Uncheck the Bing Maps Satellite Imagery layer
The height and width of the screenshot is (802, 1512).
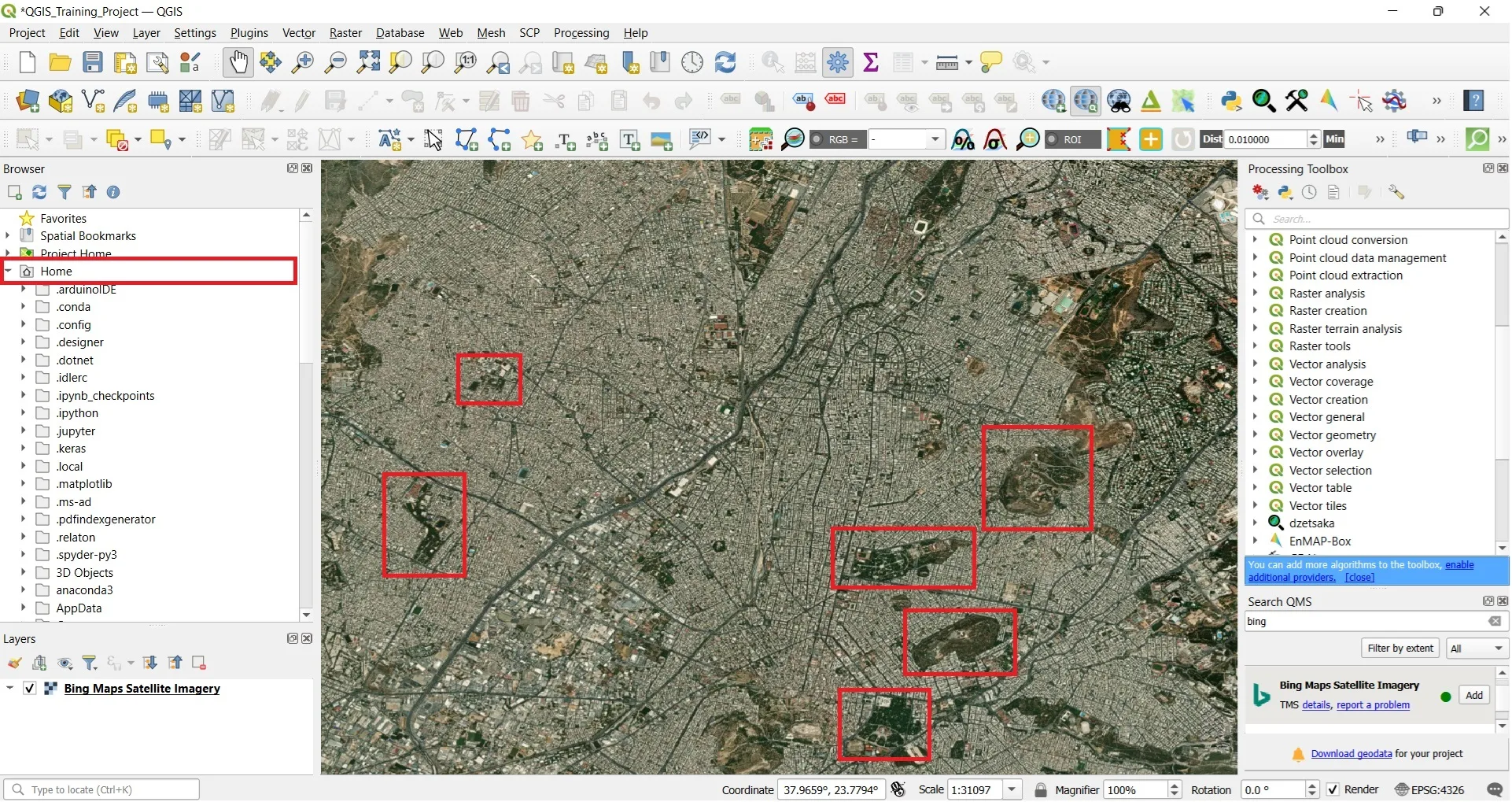click(x=30, y=689)
